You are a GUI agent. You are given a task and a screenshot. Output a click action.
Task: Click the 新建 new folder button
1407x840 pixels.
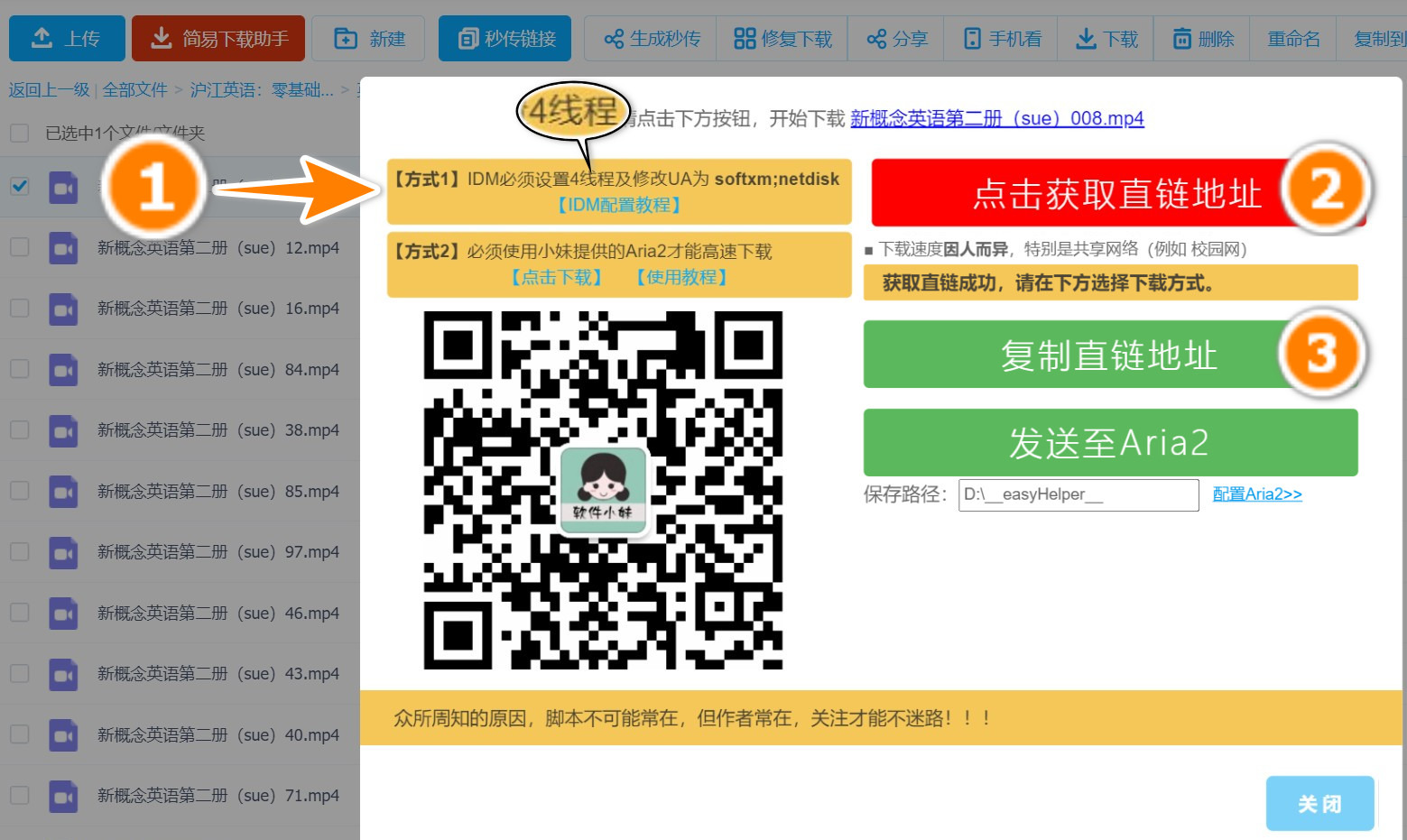click(x=369, y=39)
